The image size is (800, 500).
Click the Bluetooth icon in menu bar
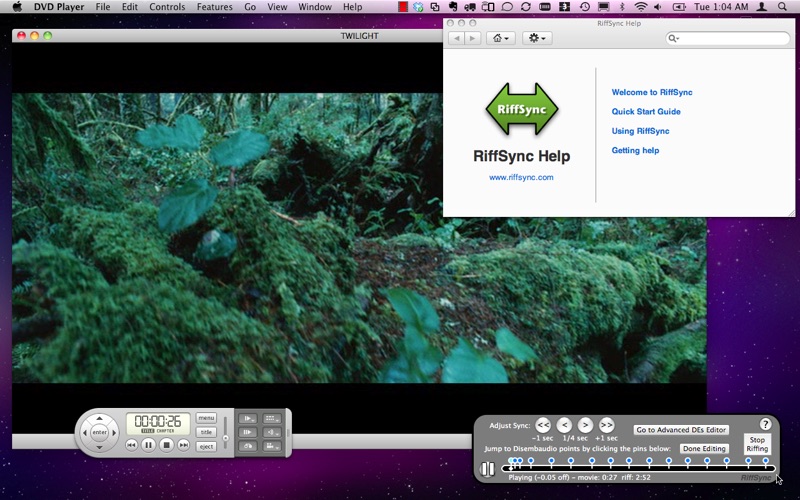pos(622,7)
